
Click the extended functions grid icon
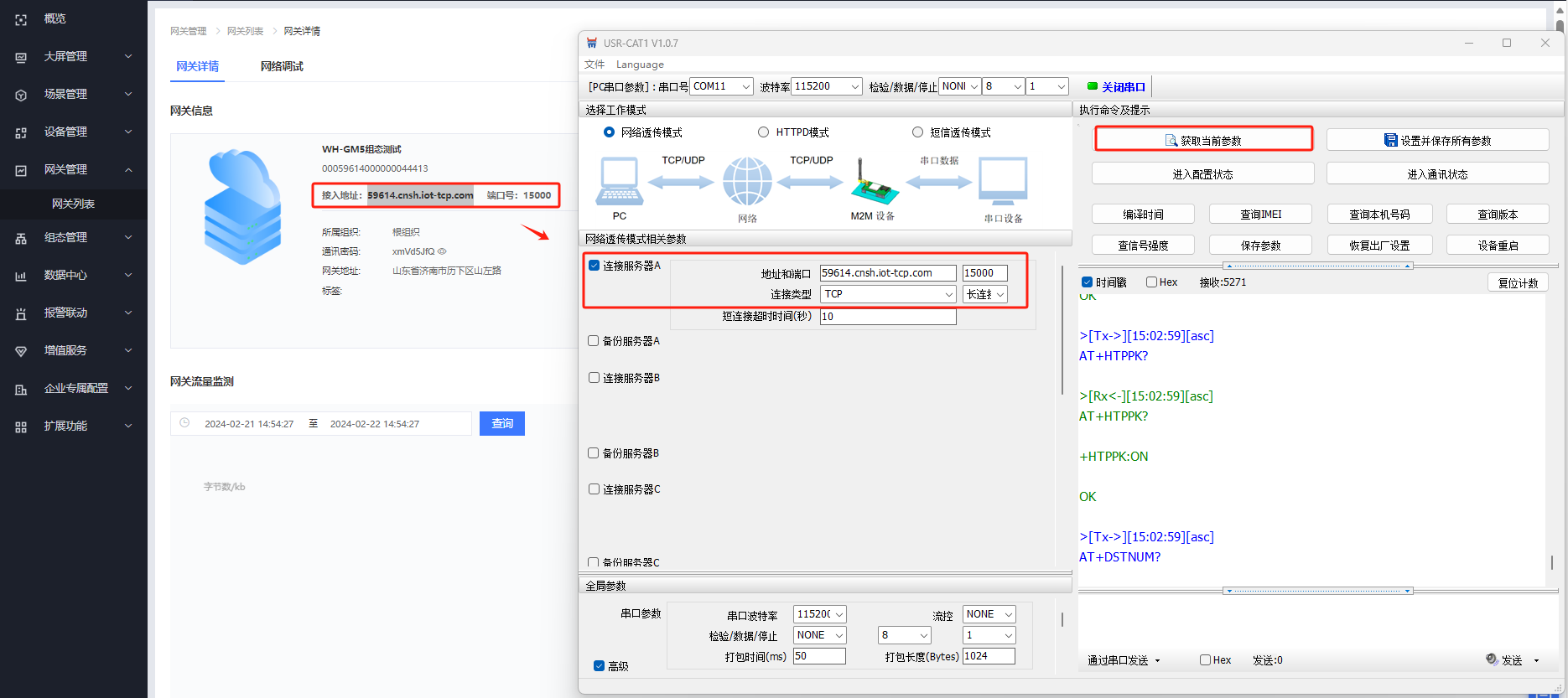pyautogui.click(x=21, y=427)
